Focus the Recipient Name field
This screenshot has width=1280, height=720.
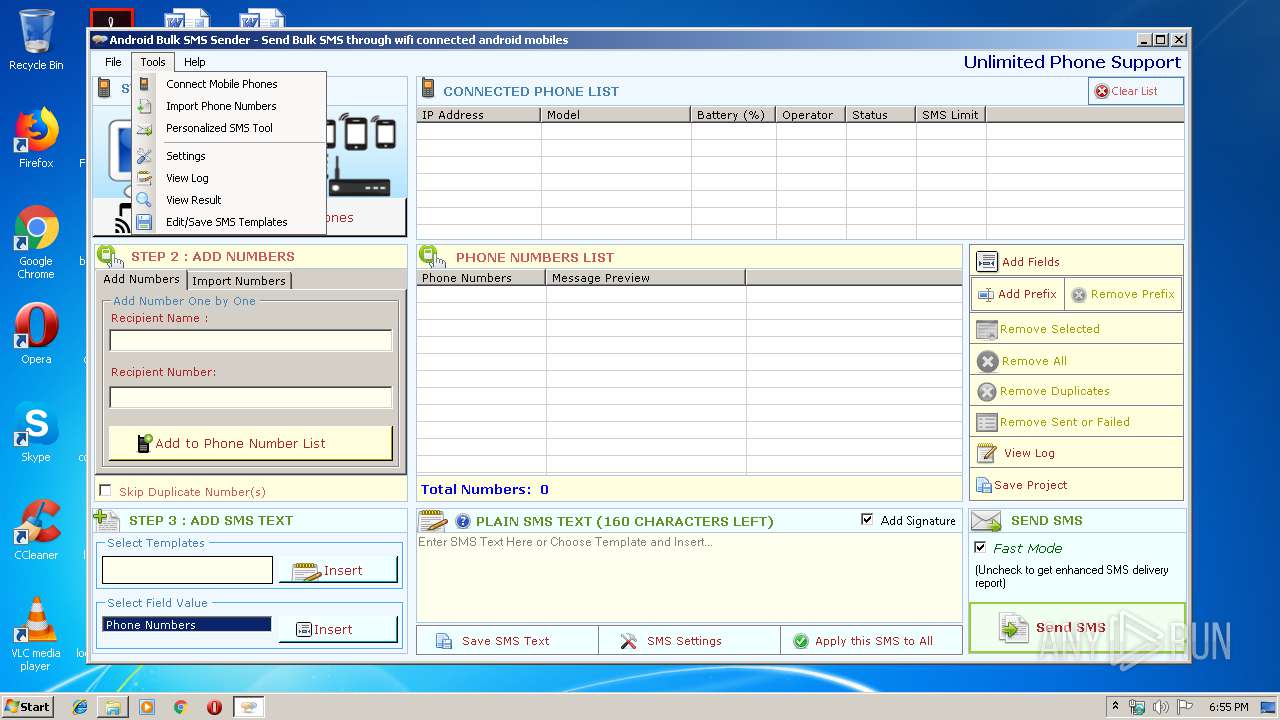(250, 341)
